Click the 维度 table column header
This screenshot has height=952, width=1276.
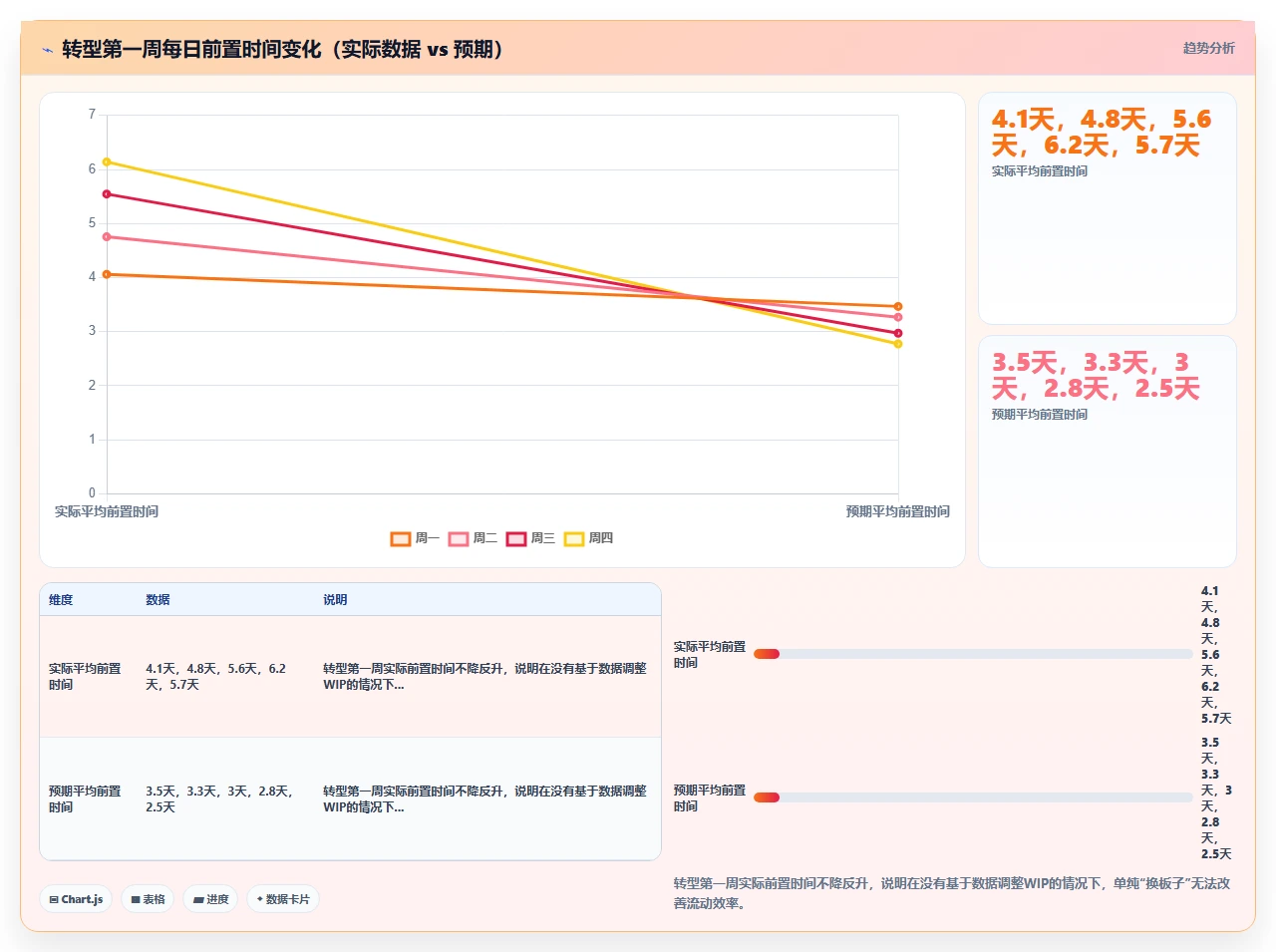(x=61, y=600)
